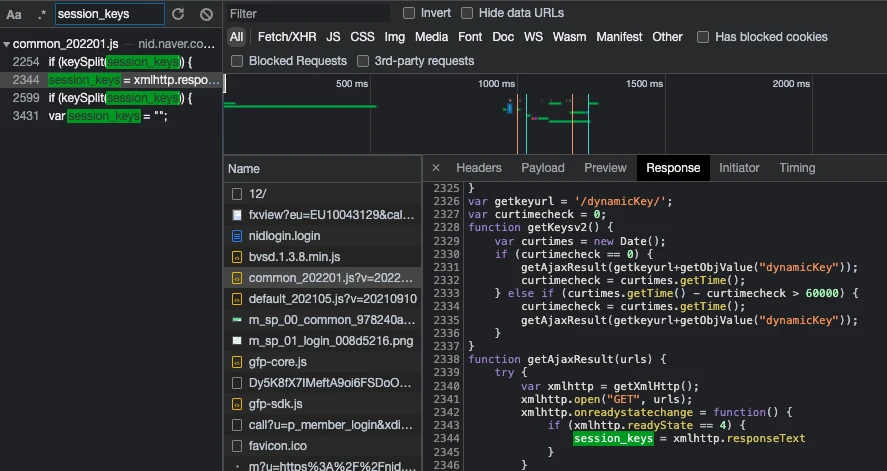
Task: Switch to the Timing tab
Action: [x=797, y=168]
